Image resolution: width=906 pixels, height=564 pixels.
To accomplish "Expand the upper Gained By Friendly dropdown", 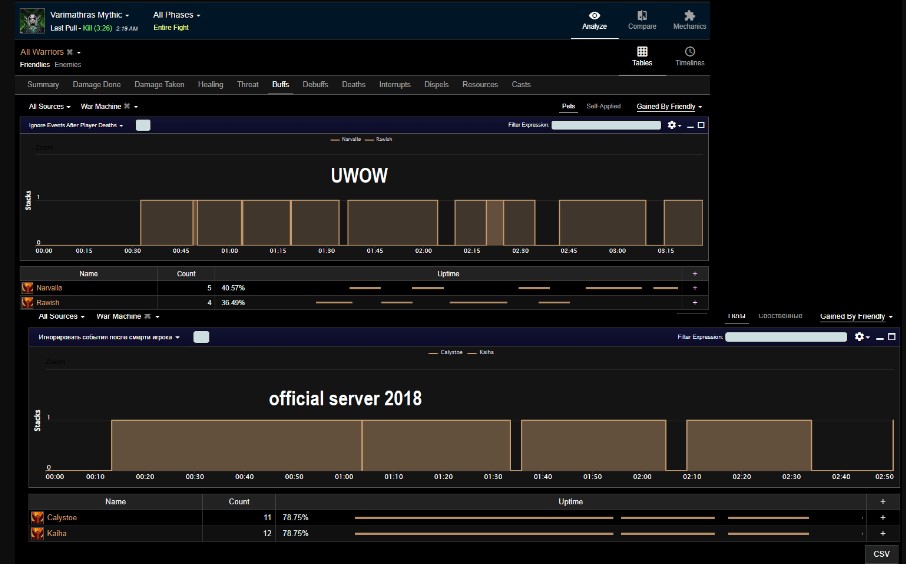I will 669,106.
